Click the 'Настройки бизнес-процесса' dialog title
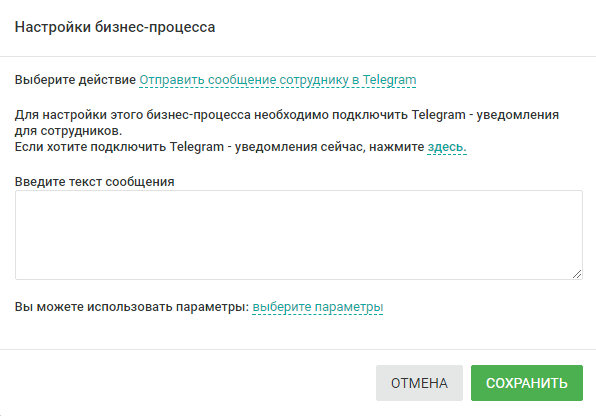596x416 pixels. click(115, 27)
